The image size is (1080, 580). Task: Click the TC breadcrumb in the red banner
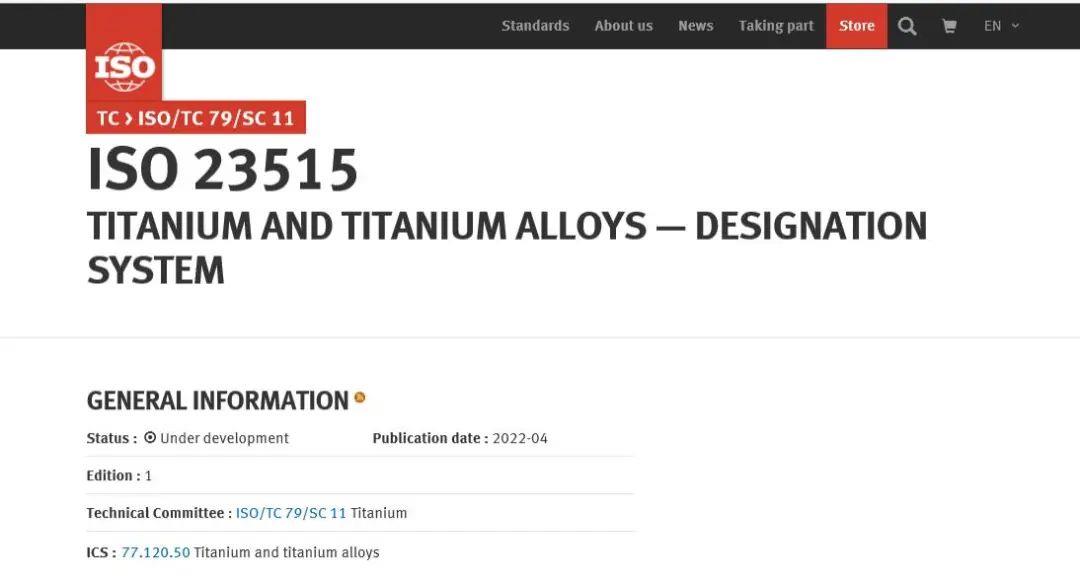coord(107,118)
